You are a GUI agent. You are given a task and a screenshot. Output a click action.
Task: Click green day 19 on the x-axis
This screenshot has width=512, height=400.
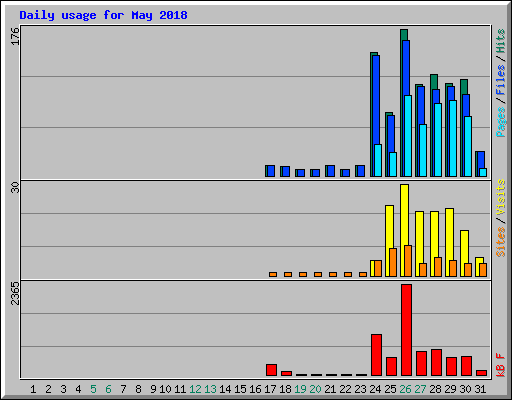coord(300,389)
